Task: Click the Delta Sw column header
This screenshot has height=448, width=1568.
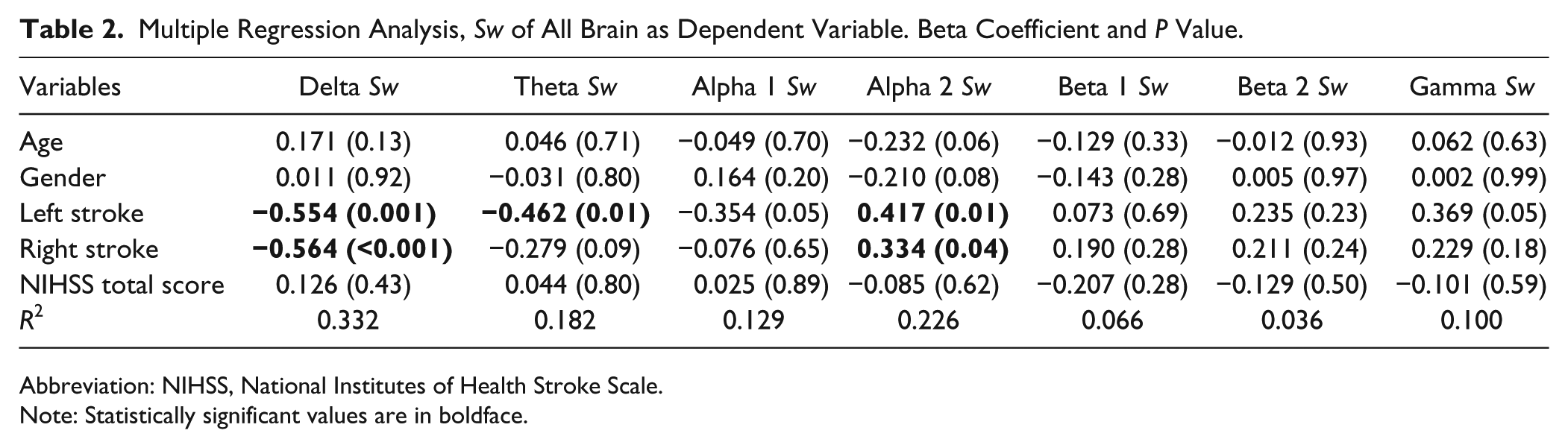Action: 348,87
